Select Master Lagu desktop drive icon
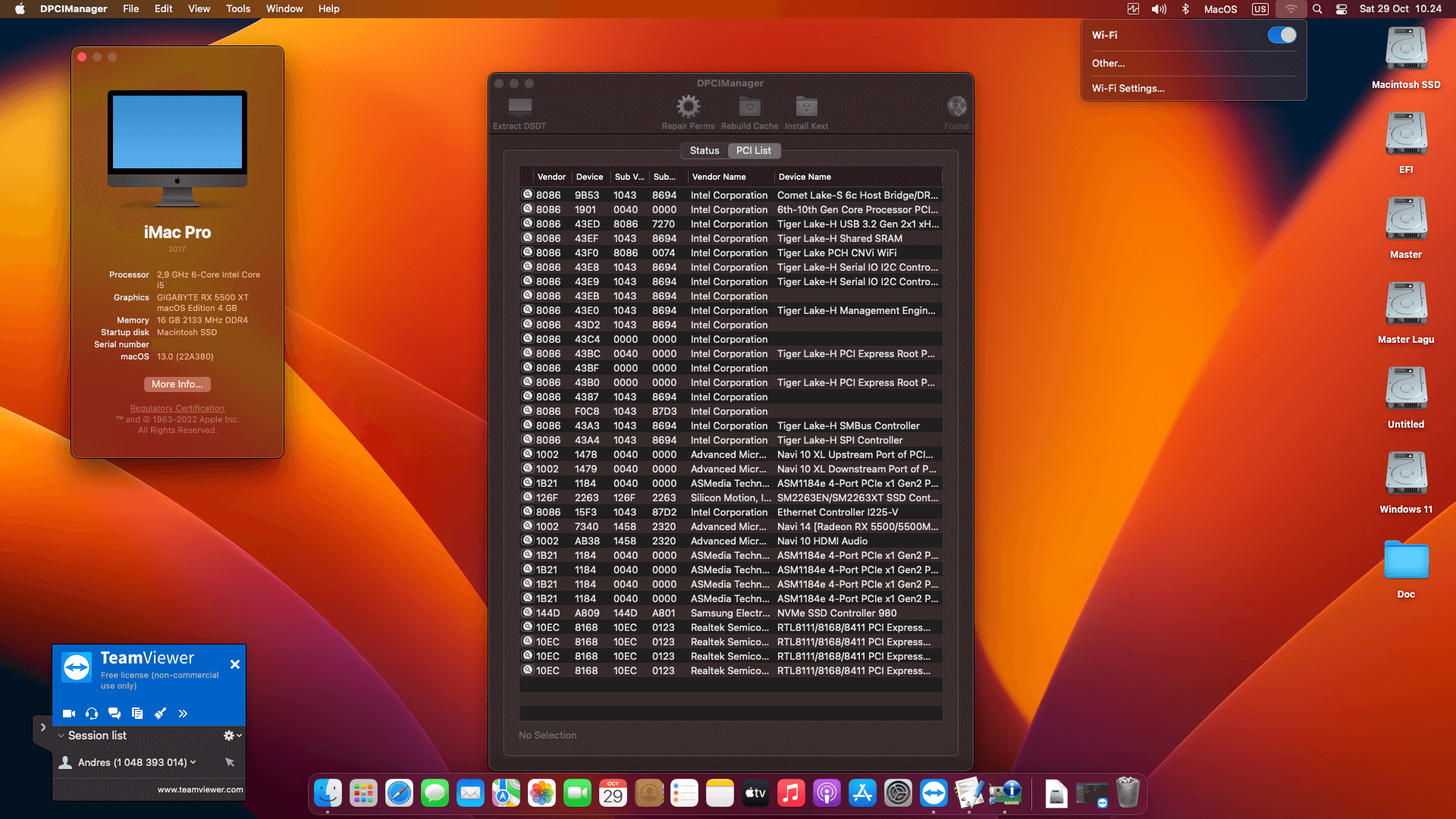1456x819 pixels. (x=1406, y=305)
